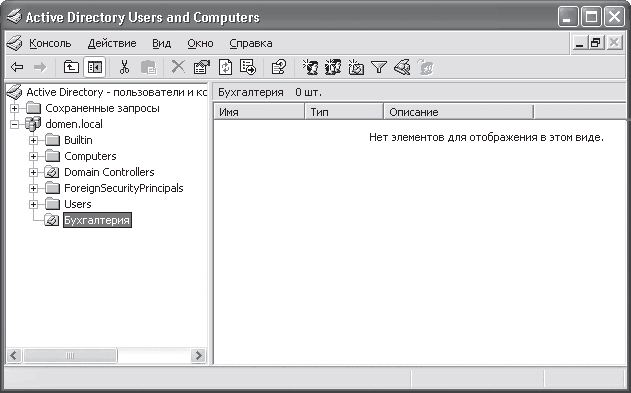Click the Refresh toolbar icon
631x393 pixels.
(225, 67)
